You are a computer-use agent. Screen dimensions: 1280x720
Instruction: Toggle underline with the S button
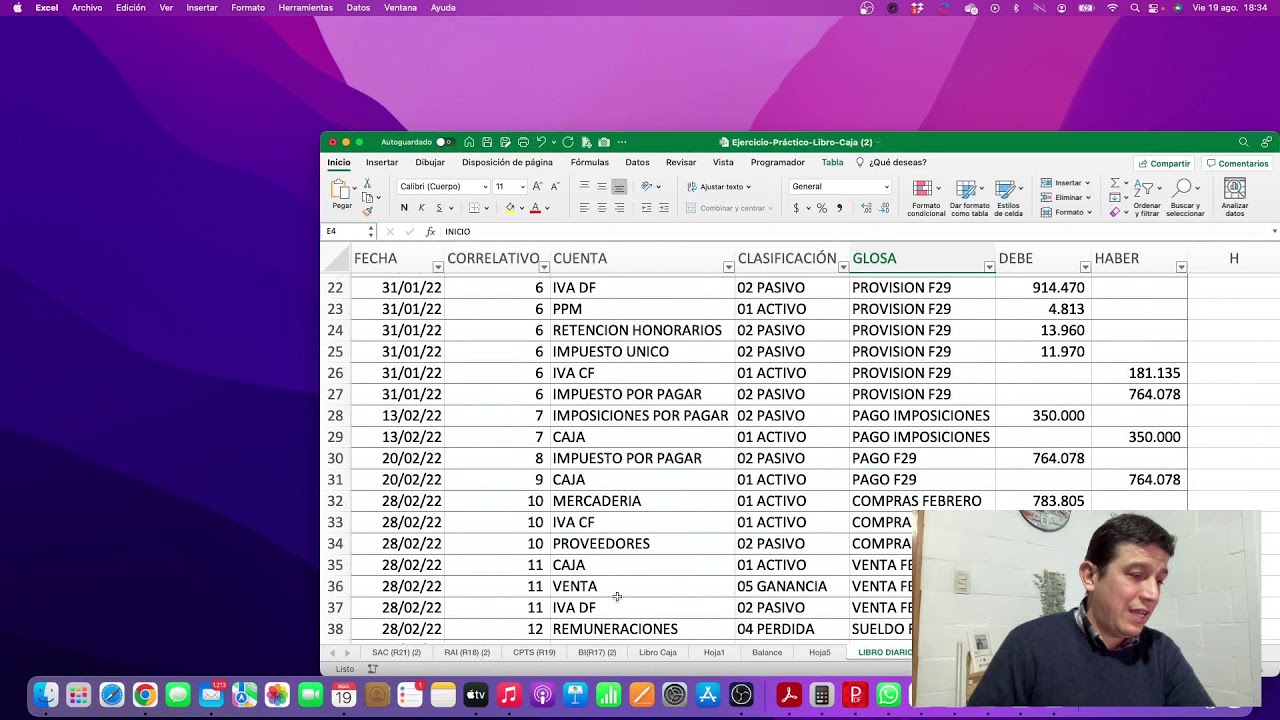(438, 208)
